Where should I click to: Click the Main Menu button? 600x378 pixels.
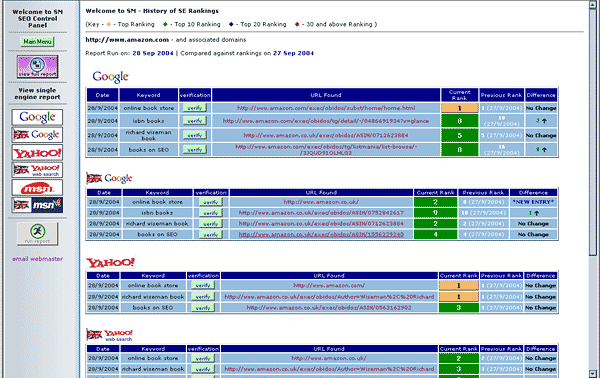click(37, 42)
